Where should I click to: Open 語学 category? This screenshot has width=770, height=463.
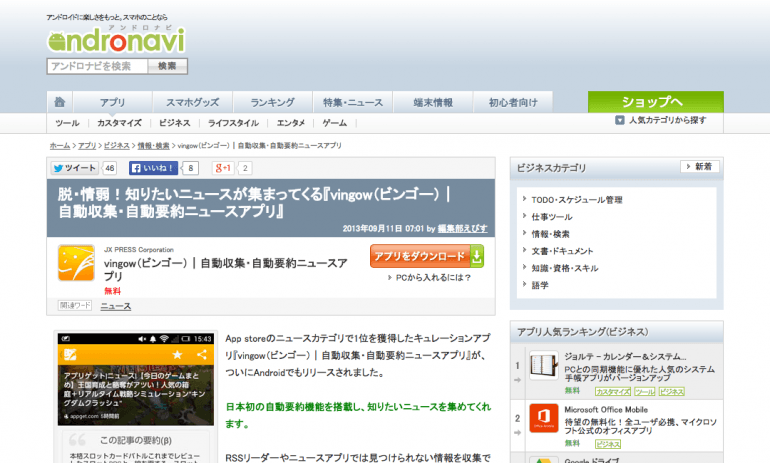[x=540, y=285]
